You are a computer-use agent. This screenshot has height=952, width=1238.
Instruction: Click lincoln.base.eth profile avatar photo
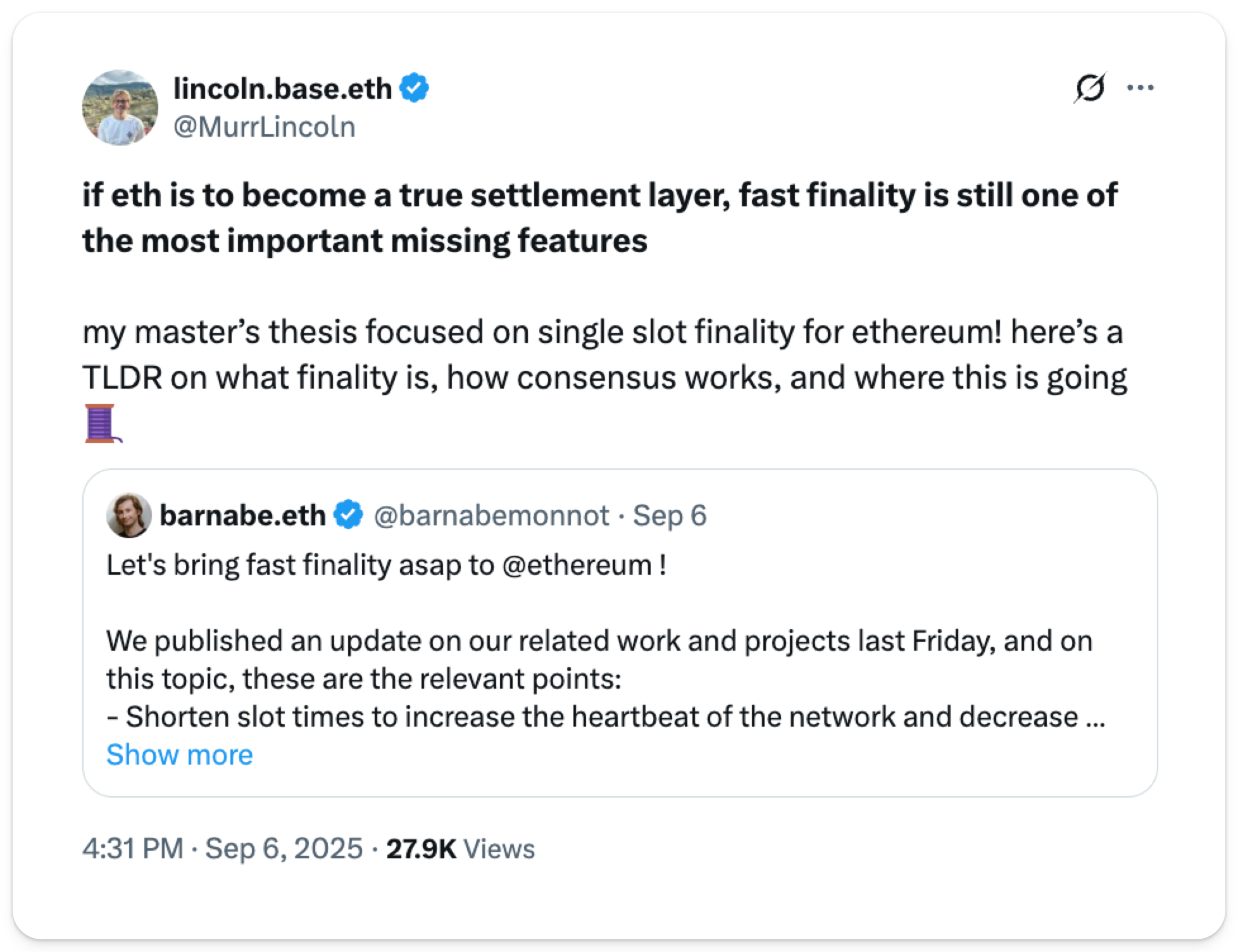pyautogui.click(x=120, y=108)
